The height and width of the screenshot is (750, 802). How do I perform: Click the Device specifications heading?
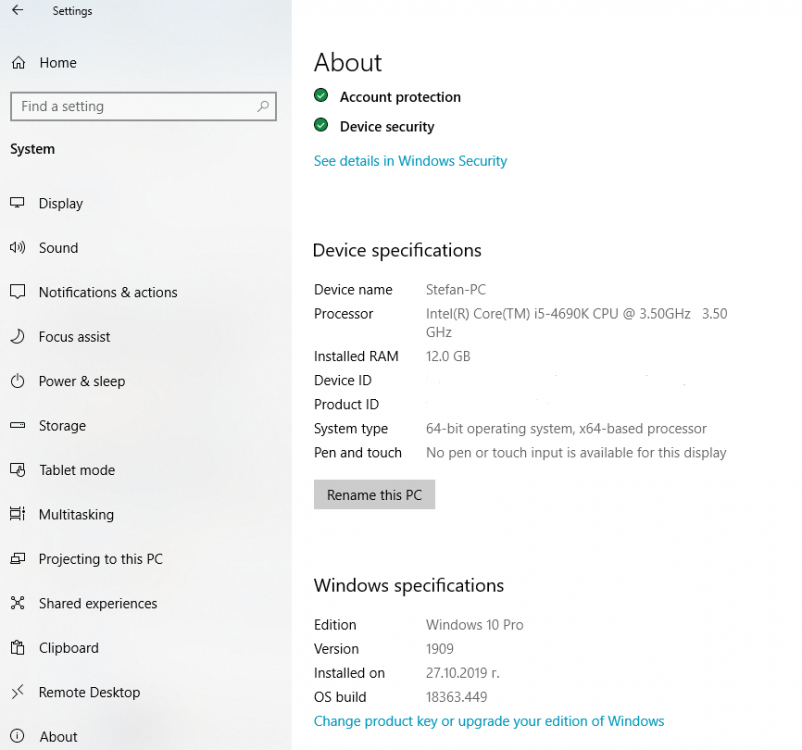397,250
